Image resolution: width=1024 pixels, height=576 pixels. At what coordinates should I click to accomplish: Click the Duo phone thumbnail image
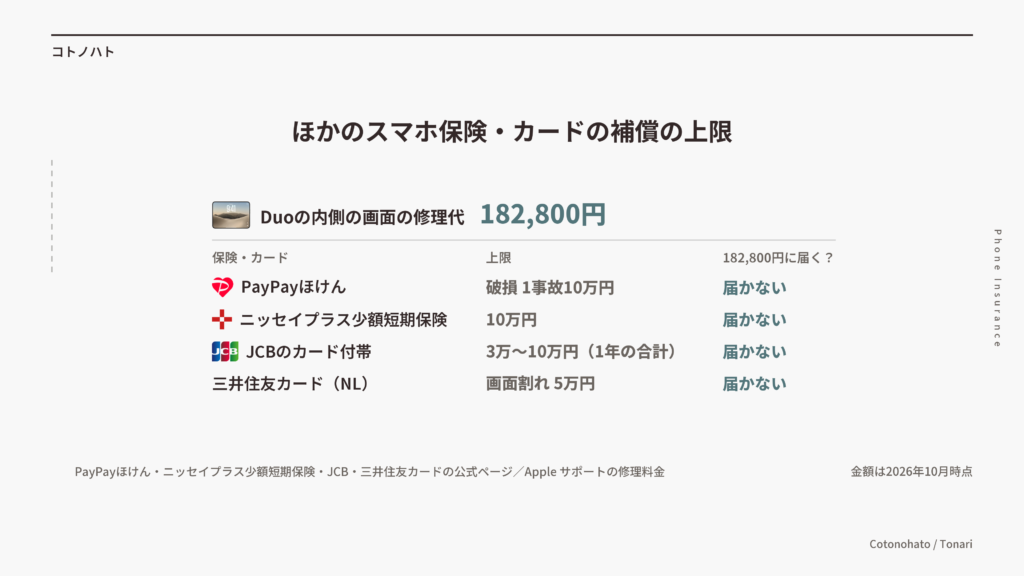point(231,215)
